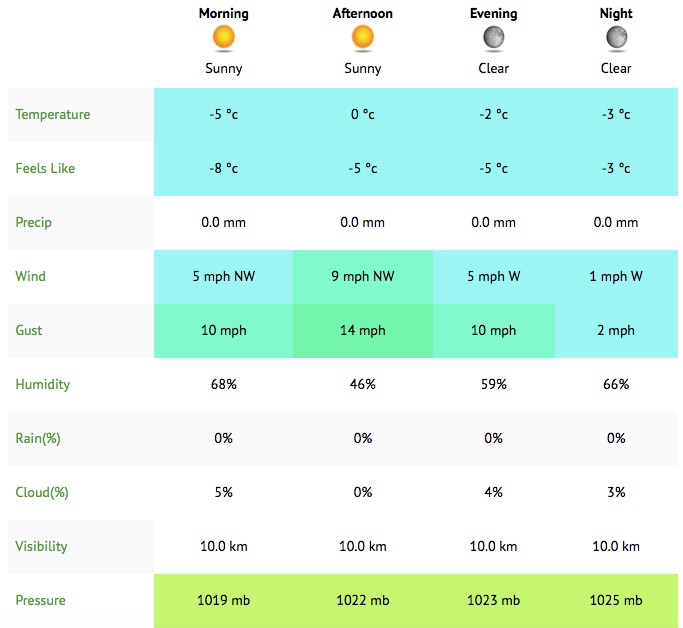Click the Temperature row label

point(53,115)
